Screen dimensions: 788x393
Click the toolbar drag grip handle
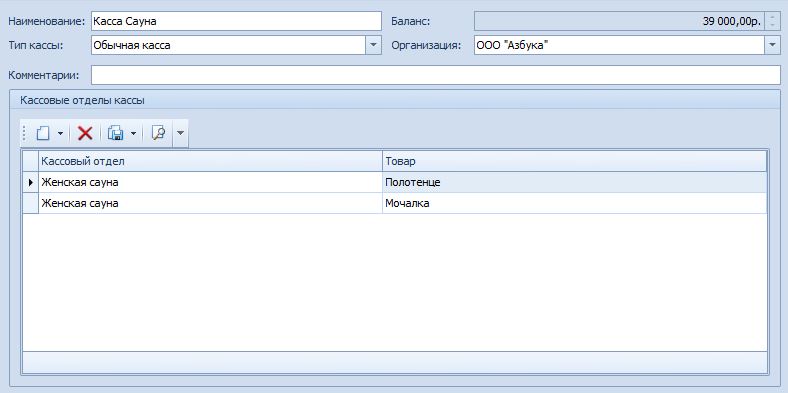pyautogui.click(x=25, y=133)
